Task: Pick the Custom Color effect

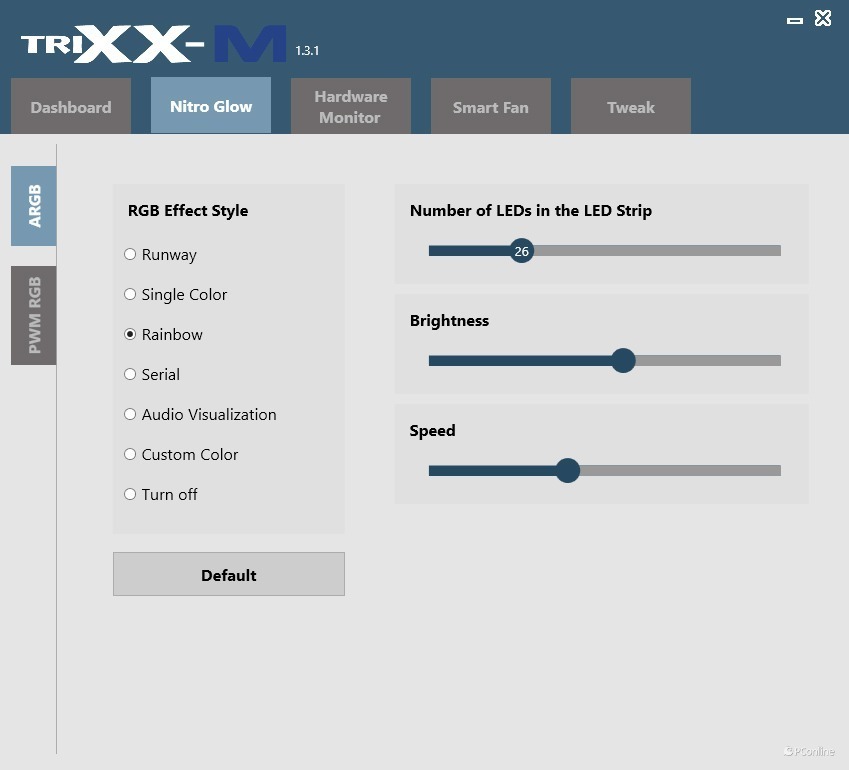Action: [x=130, y=454]
